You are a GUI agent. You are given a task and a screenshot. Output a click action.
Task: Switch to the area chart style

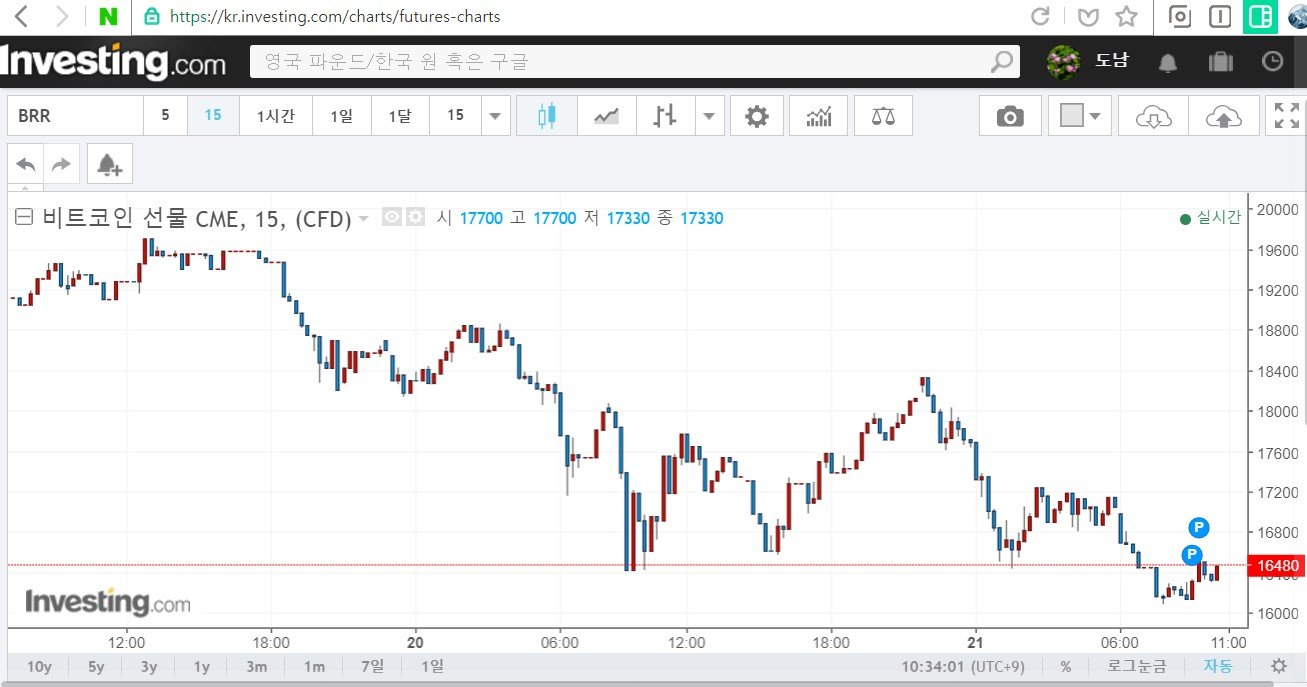tap(606, 115)
